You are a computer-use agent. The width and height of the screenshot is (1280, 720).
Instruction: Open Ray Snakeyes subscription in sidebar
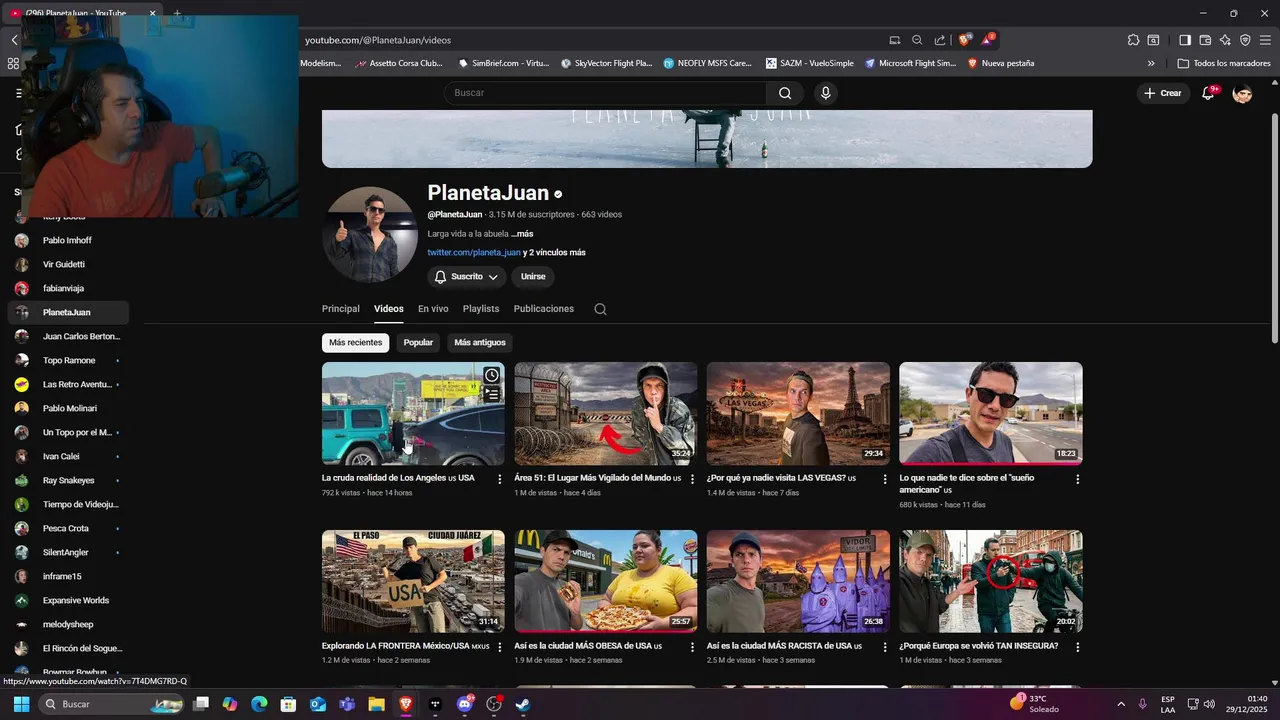tap(68, 480)
